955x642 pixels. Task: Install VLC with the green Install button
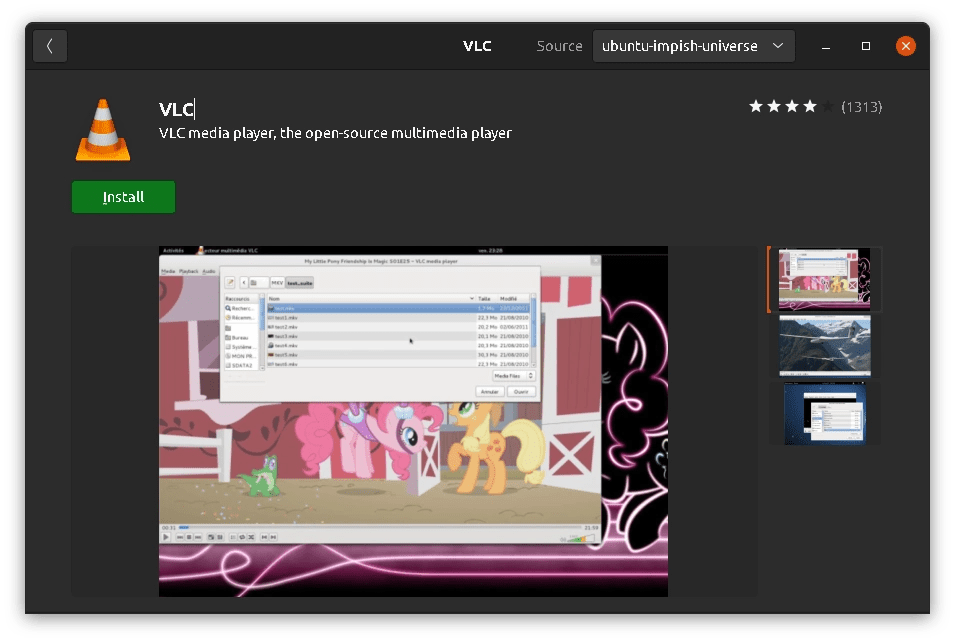124,197
